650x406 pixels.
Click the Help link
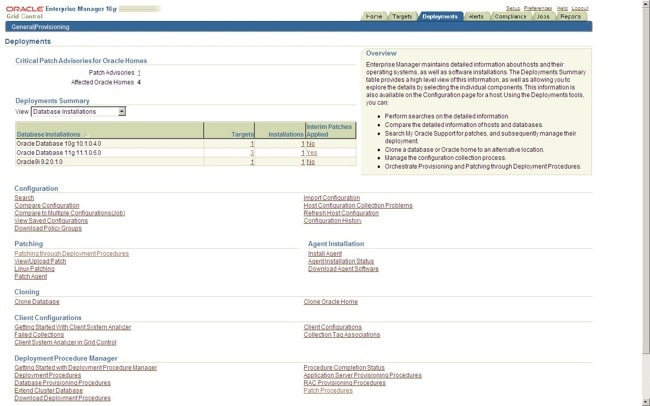pyautogui.click(x=562, y=8)
